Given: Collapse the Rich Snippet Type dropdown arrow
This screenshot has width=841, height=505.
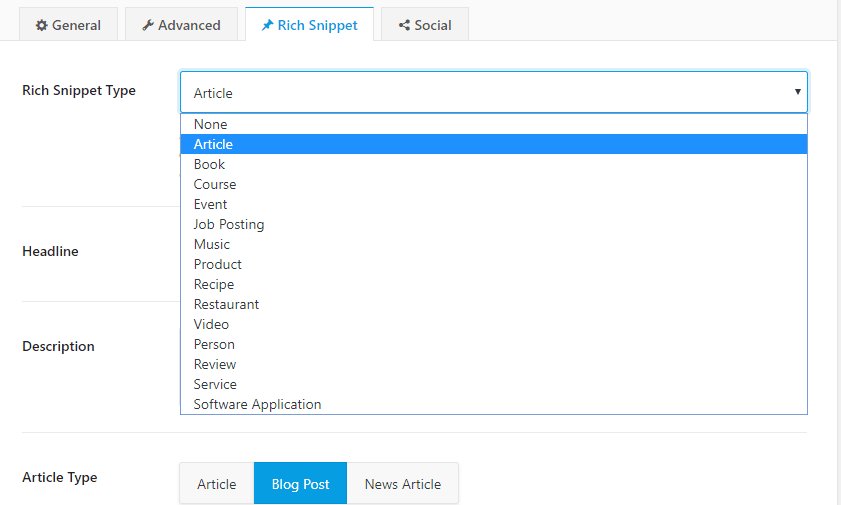Looking at the screenshot, I should [798, 92].
